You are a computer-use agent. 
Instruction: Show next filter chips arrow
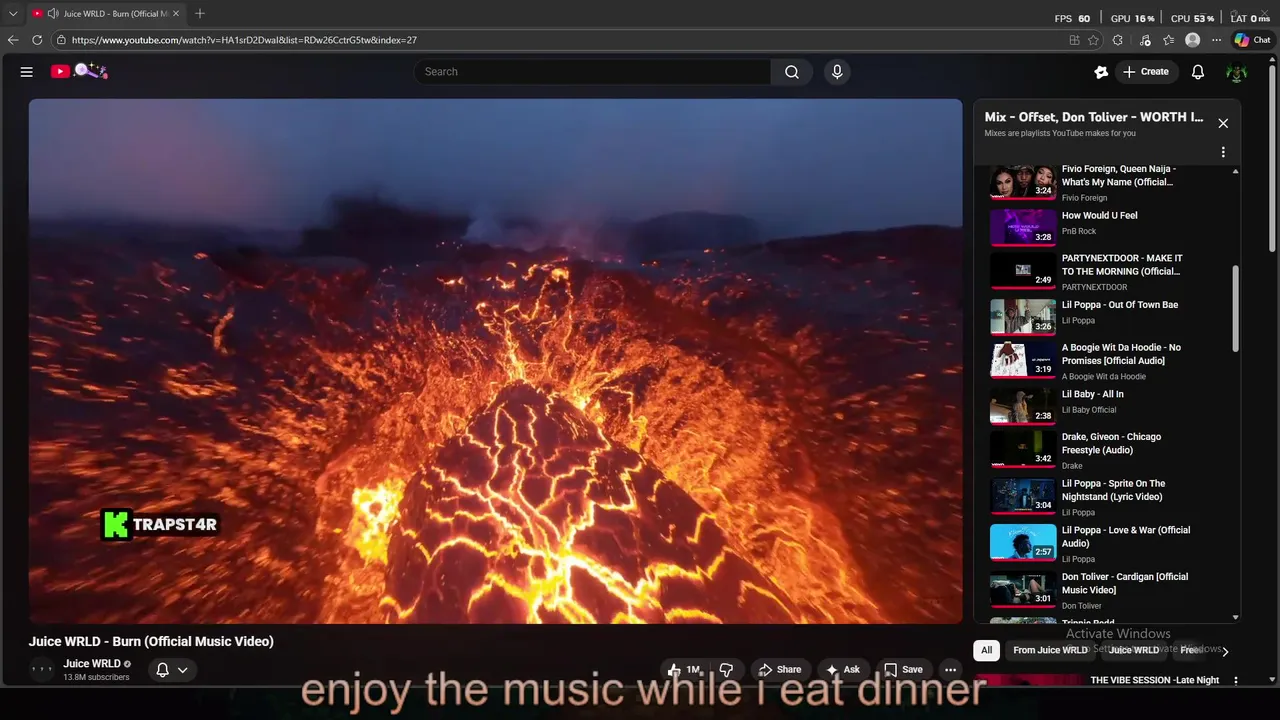pos(1226,651)
